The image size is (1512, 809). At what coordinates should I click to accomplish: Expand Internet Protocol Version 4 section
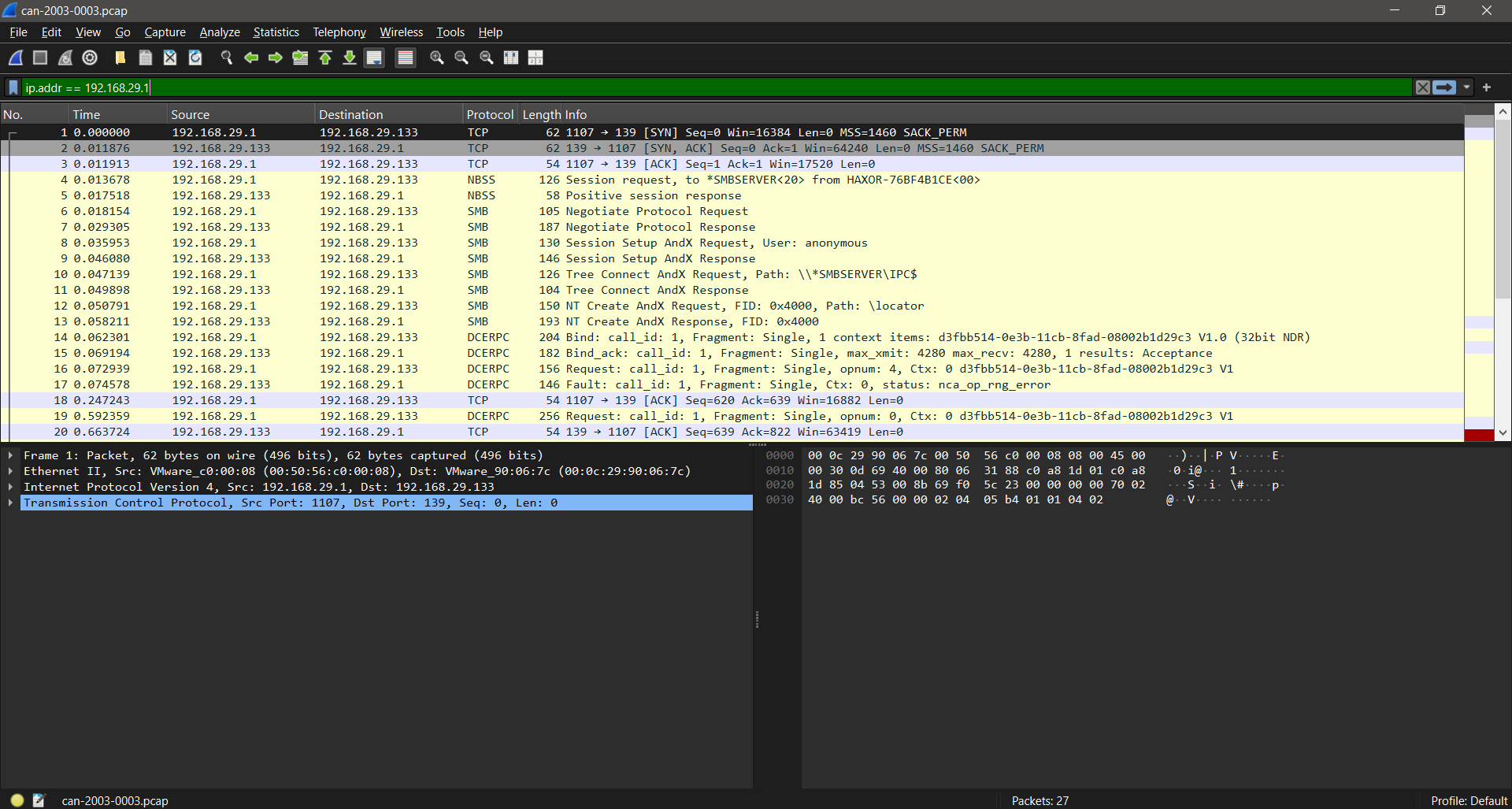[10, 487]
